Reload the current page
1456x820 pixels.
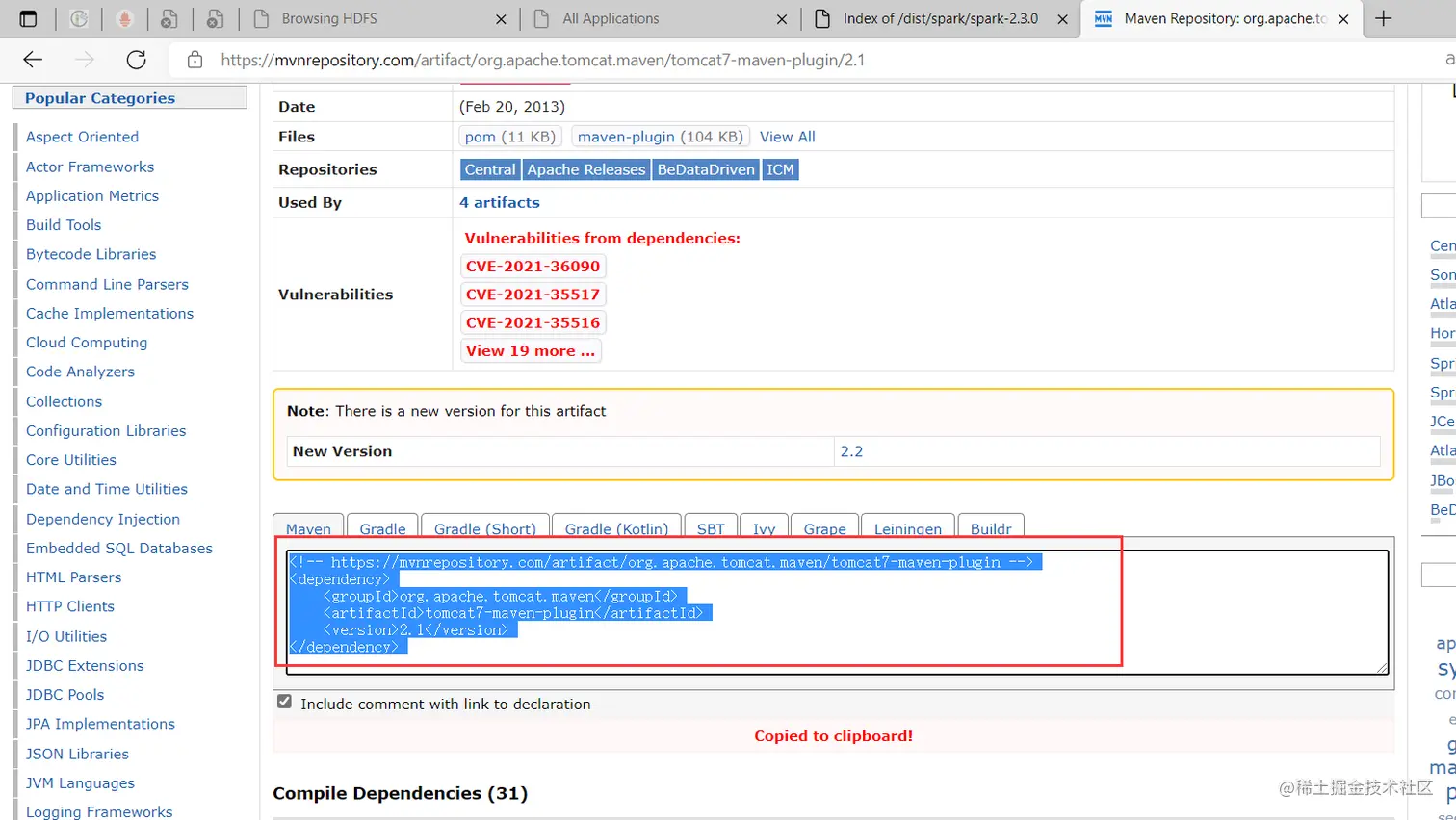pyautogui.click(x=137, y=60)
